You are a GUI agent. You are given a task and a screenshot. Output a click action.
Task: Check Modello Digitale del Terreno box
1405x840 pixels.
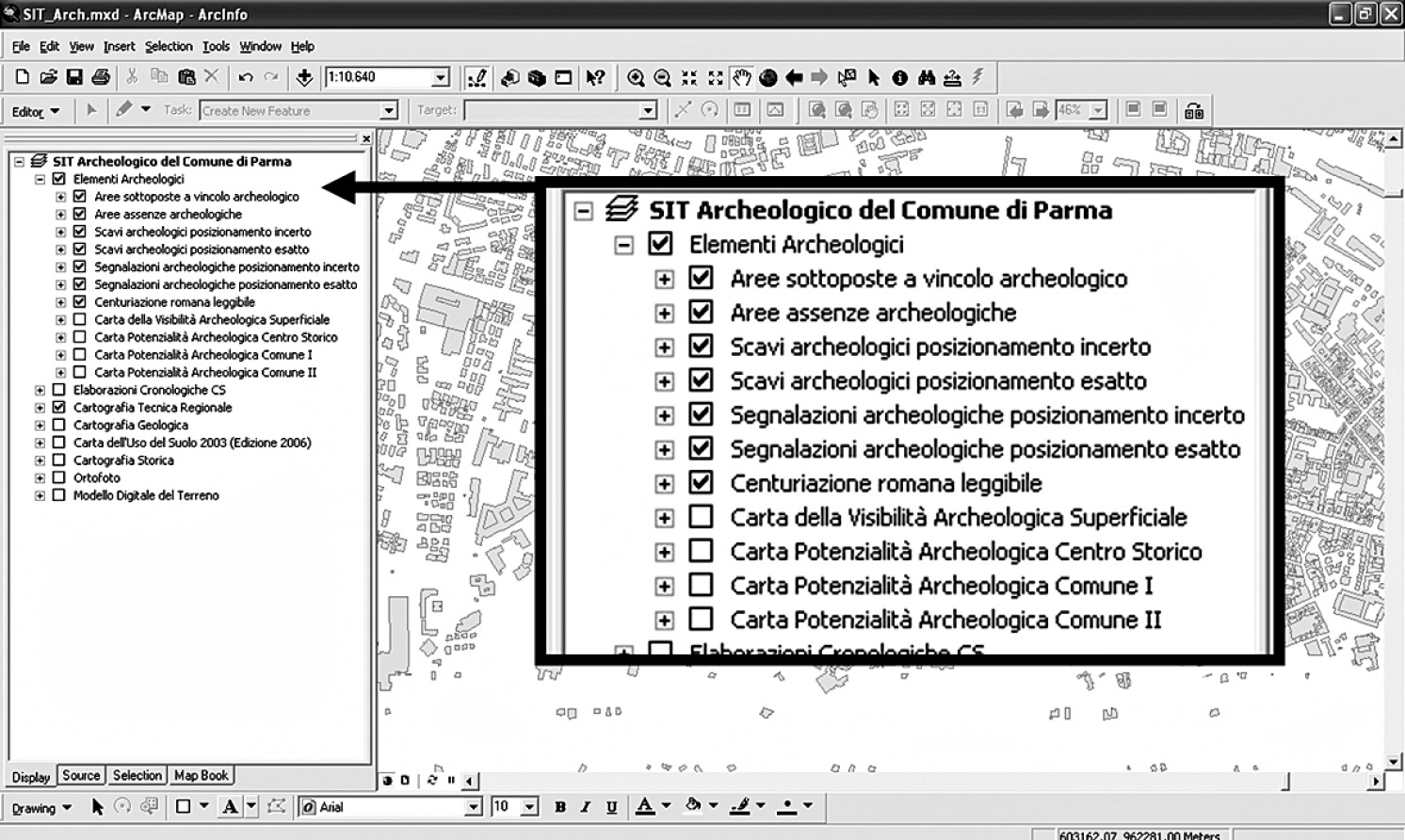(59, 495)
